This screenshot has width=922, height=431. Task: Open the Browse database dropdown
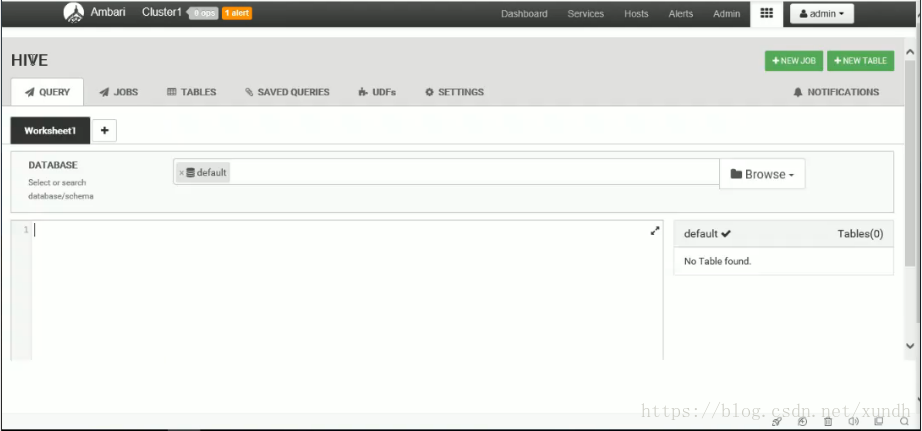pos(762,174)
